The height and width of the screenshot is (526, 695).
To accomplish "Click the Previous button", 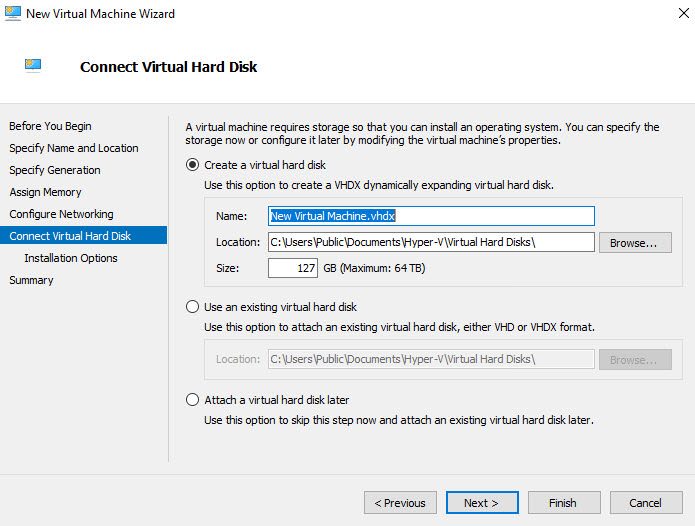I will point(400,503).
